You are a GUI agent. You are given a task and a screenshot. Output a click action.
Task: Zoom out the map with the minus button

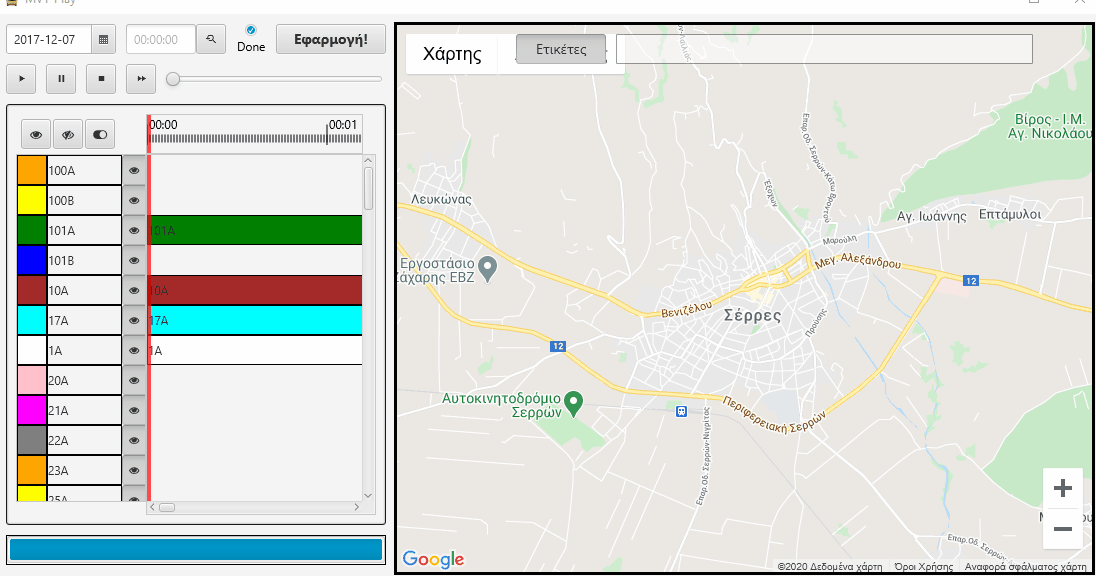[x=1062, y=529]
